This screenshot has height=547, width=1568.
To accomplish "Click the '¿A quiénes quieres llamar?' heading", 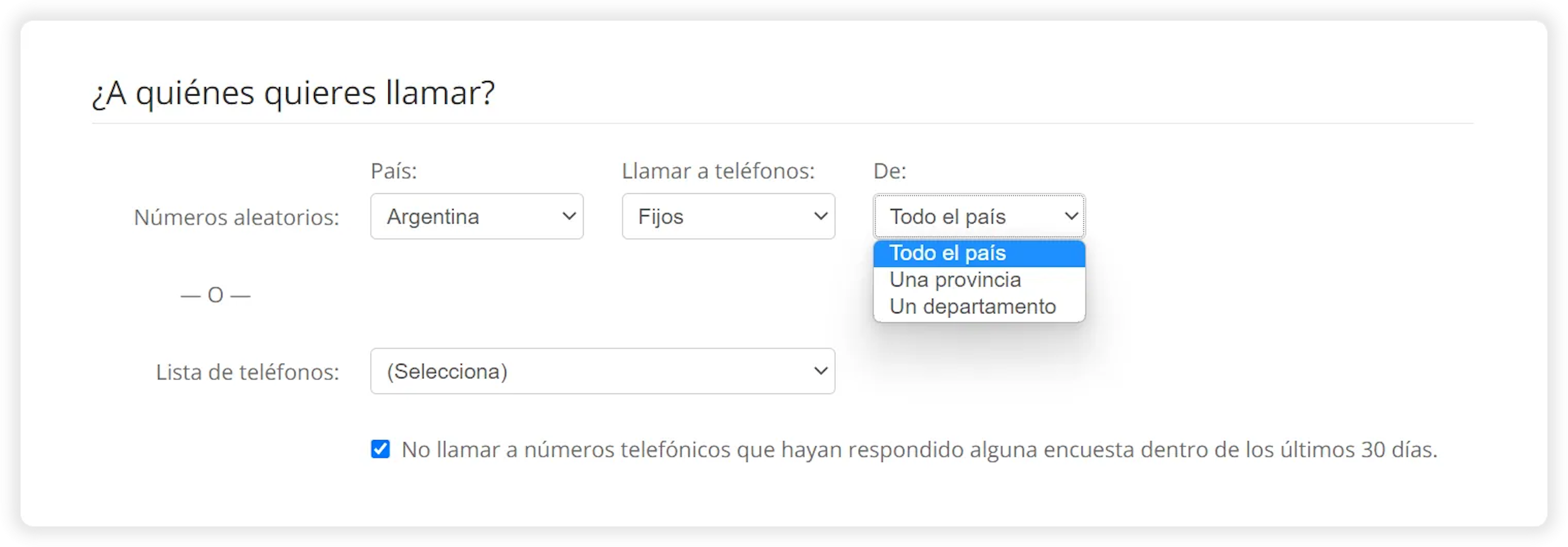I will pos(294,93).
